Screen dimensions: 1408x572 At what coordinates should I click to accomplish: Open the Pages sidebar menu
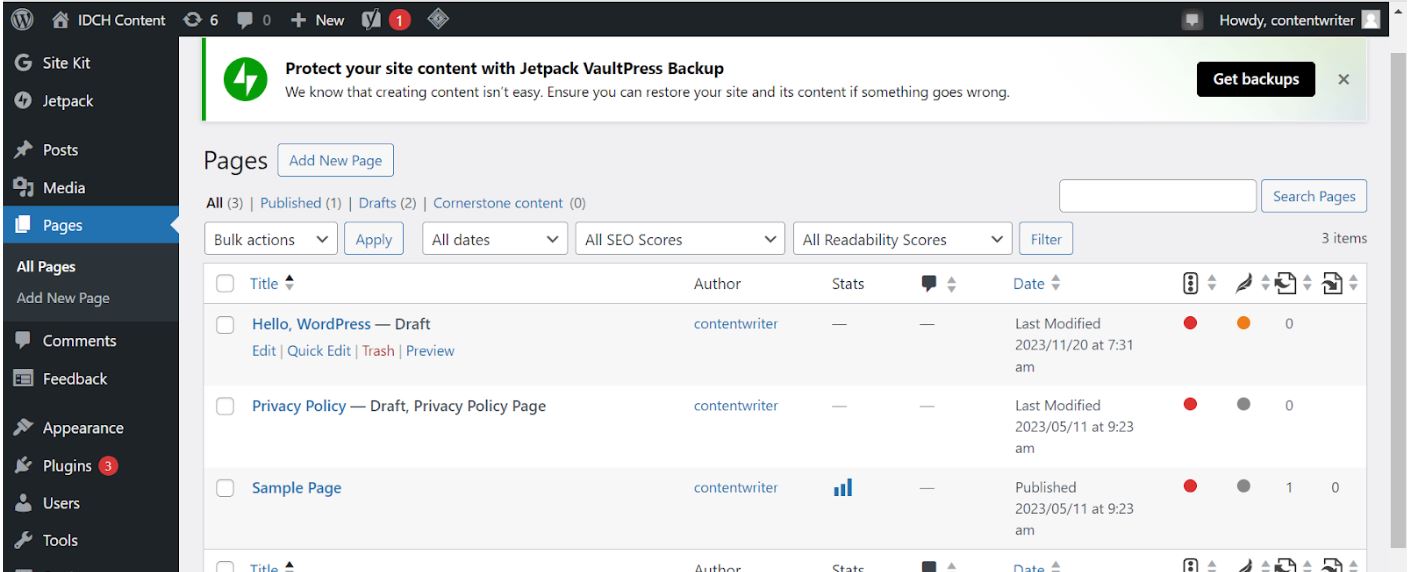pyautogui.click(x=89, y=226)
